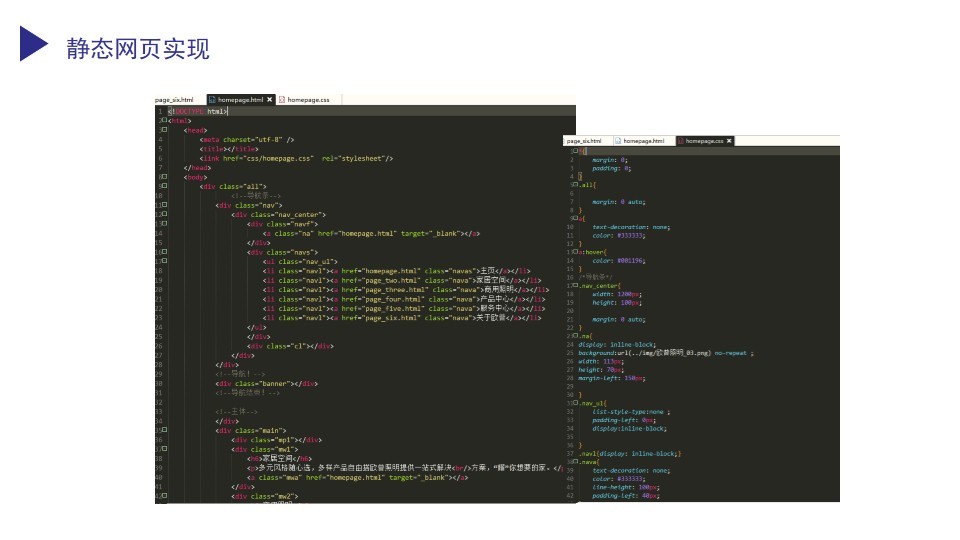960x540 pixels.
Task: Collapse the .nav_ul{ rule fold marker
Action: tap(576, 403)
